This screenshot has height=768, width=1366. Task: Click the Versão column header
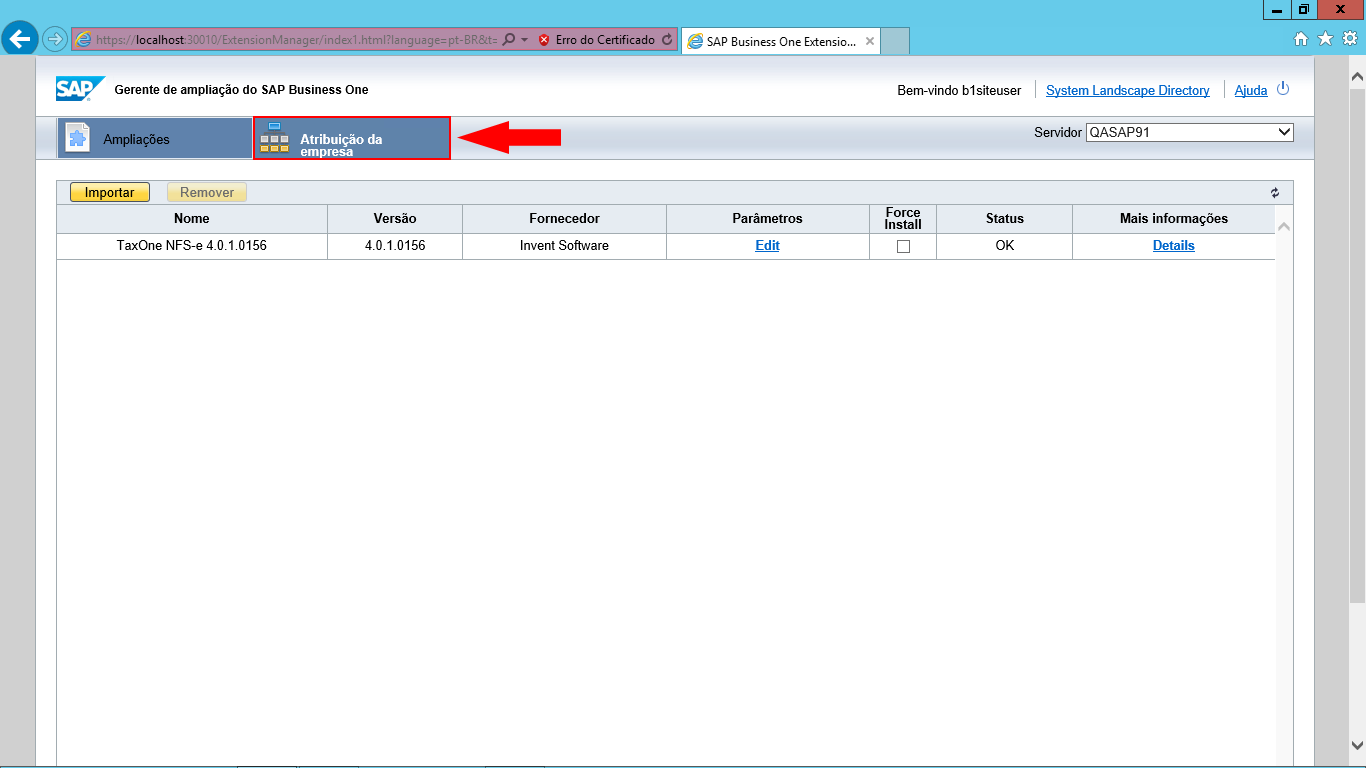(395, 218)
